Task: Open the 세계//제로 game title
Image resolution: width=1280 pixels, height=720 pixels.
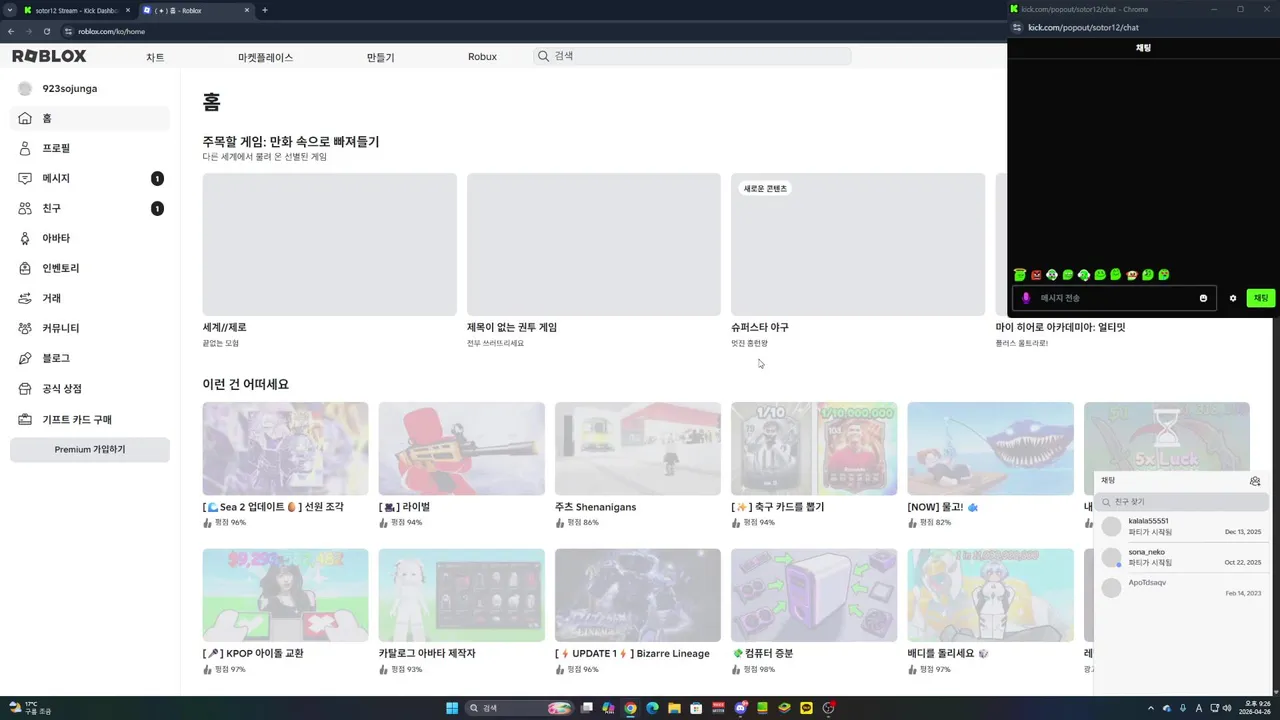Action: coord(225,328)
